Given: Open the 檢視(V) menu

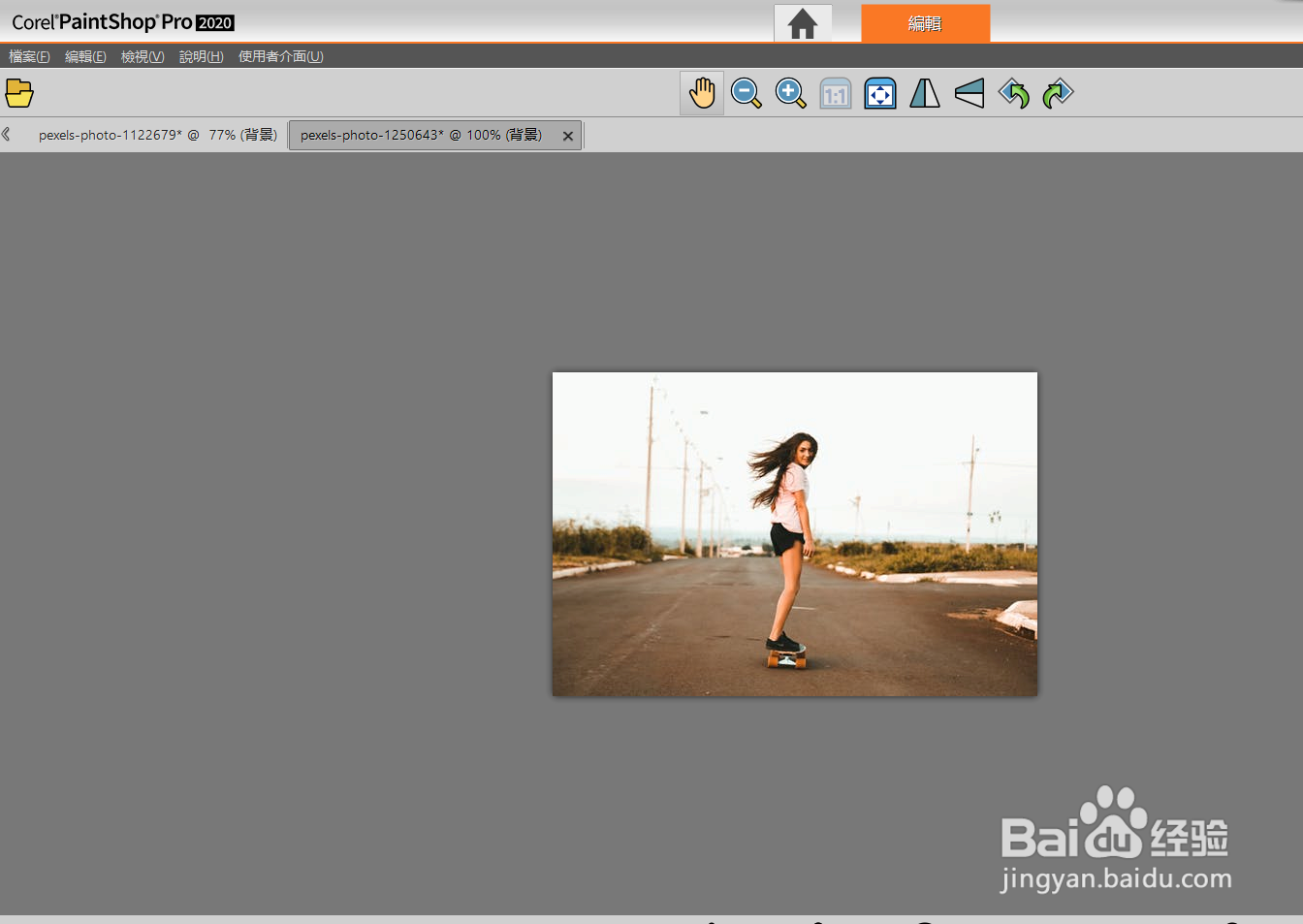Looking at the screenshot, I should 143,56.
